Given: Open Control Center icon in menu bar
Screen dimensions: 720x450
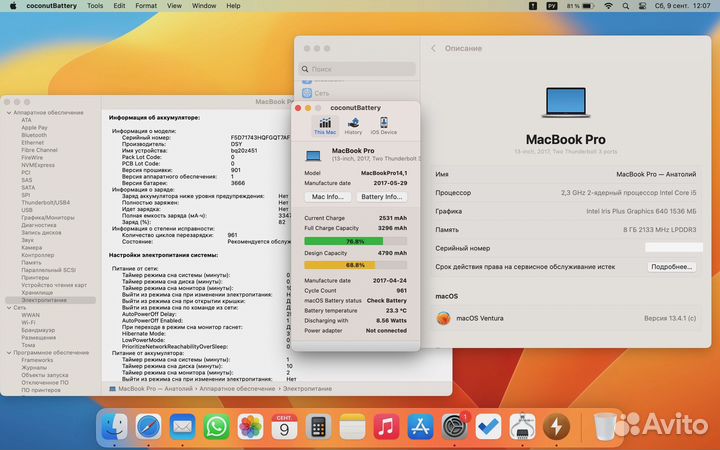Looking at the screenshot, I should point(642,6).
